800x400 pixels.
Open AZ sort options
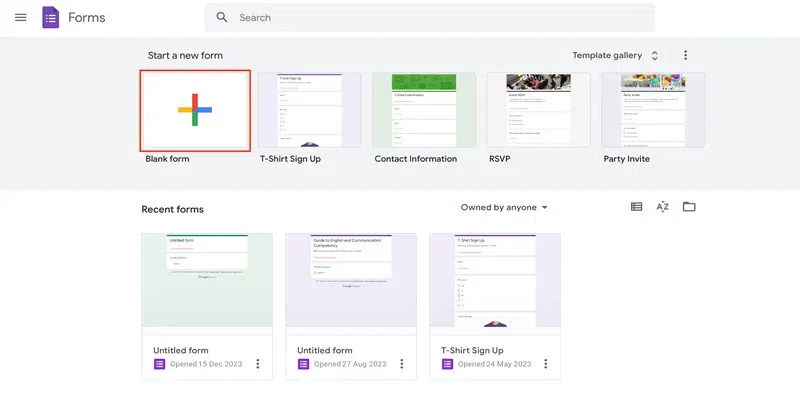pyautogui.click(x=662, y=207)
